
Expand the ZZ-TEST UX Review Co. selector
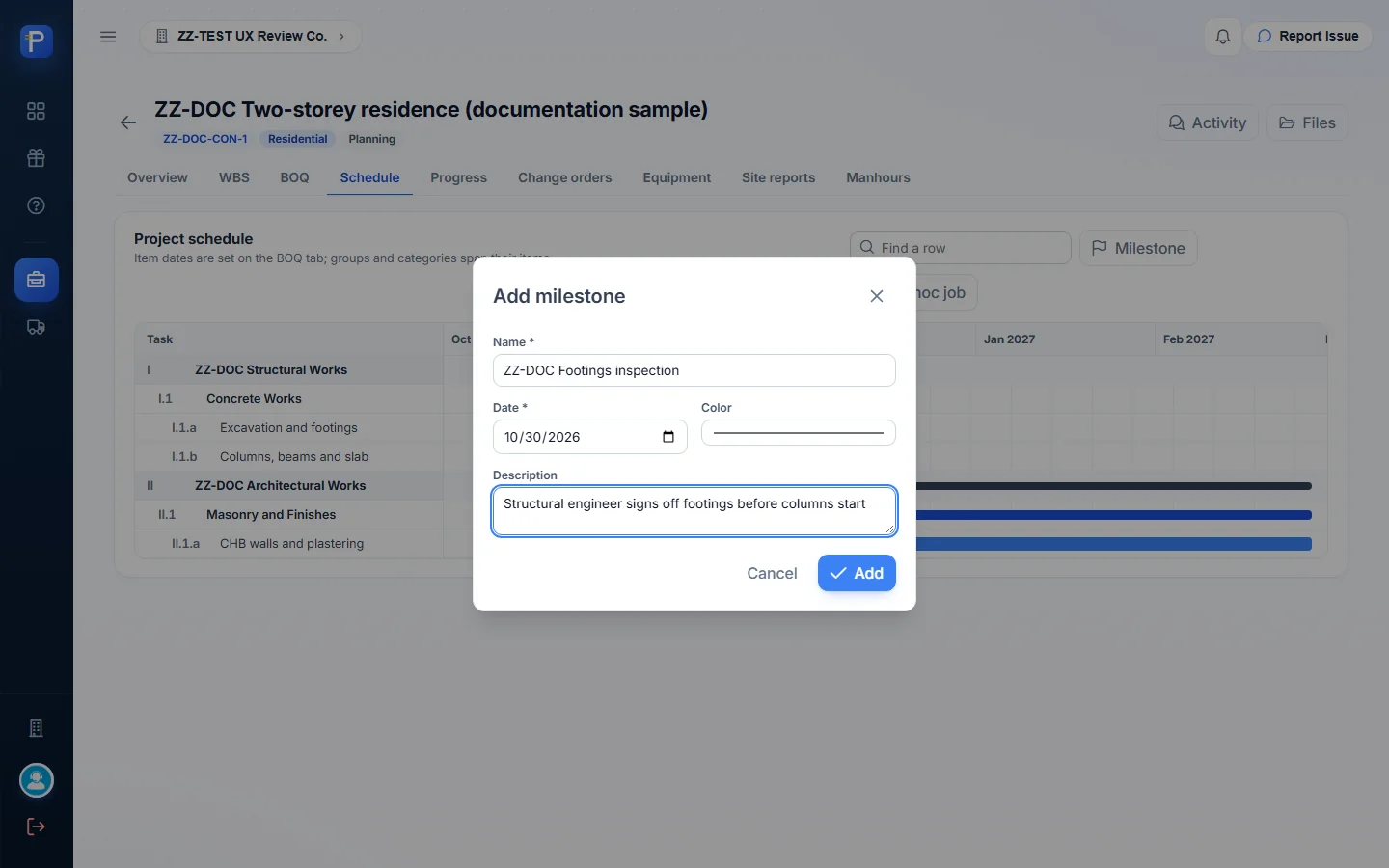(x=251, y=37)
